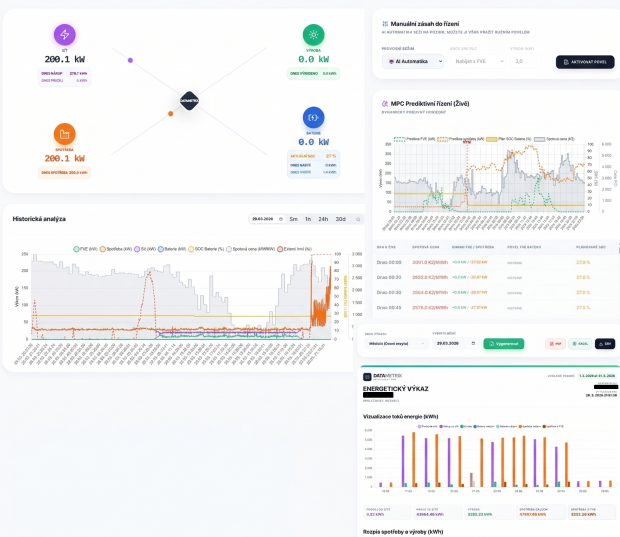The height and width of the screenshot is (537, 620).
Task: Click the Dnes 00:45 row in MPC table
Action: (x=494, y=307)
